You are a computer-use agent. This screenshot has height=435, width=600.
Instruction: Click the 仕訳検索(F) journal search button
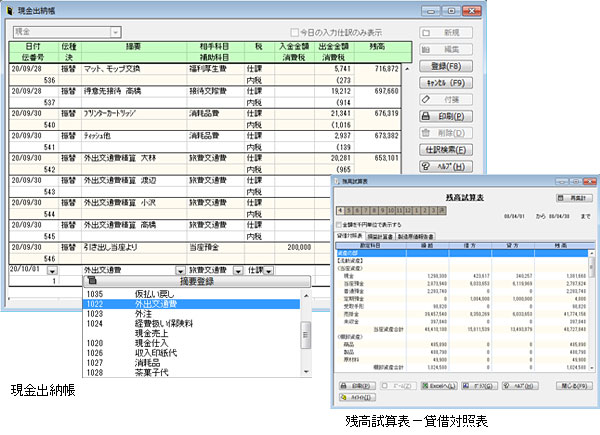coord(446,150)
